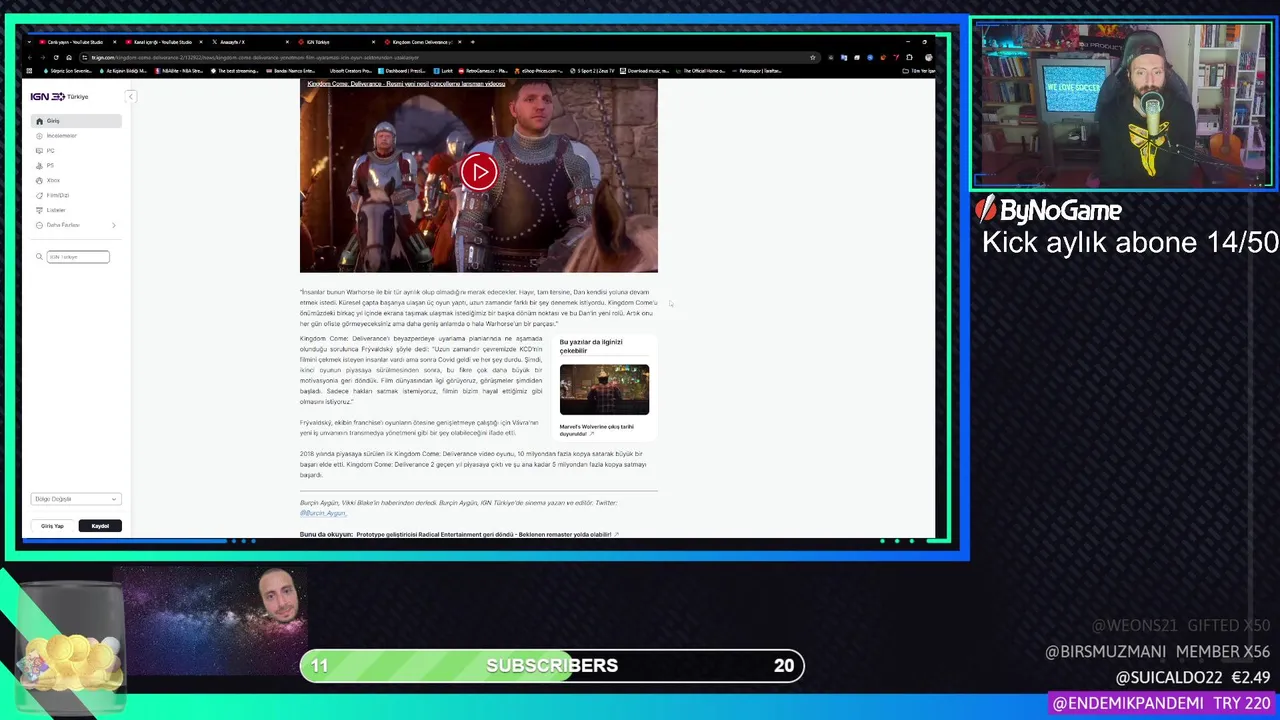This screenshot has width=1280, height=720.
Task: Open a new browser tab
Action: (x=471, y=42)
